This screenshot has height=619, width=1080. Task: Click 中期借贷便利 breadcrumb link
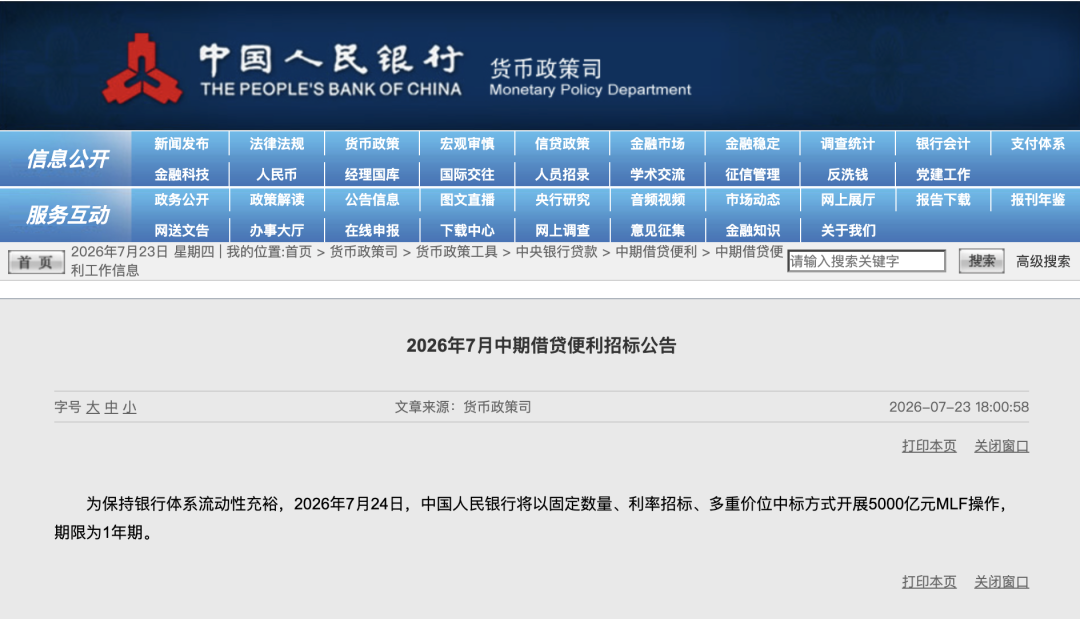[656, 252]
